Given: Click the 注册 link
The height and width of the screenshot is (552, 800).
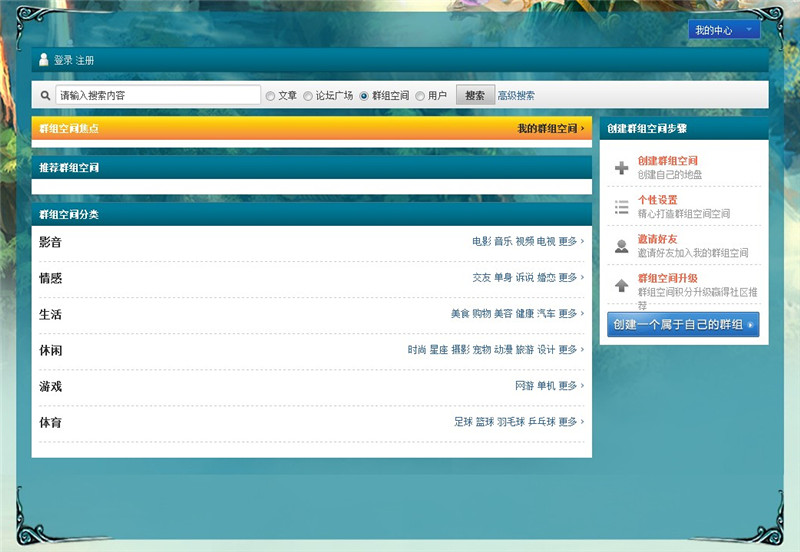Looking at the screenshot, I should [x=85, y=60].
